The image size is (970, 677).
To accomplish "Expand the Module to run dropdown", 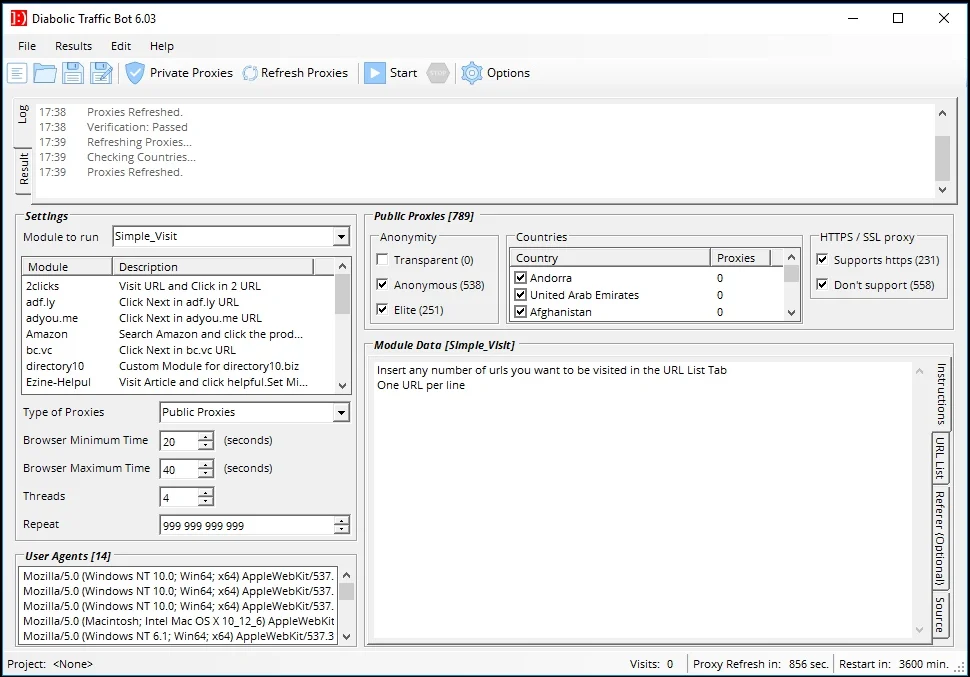I will tap(341, 236).
